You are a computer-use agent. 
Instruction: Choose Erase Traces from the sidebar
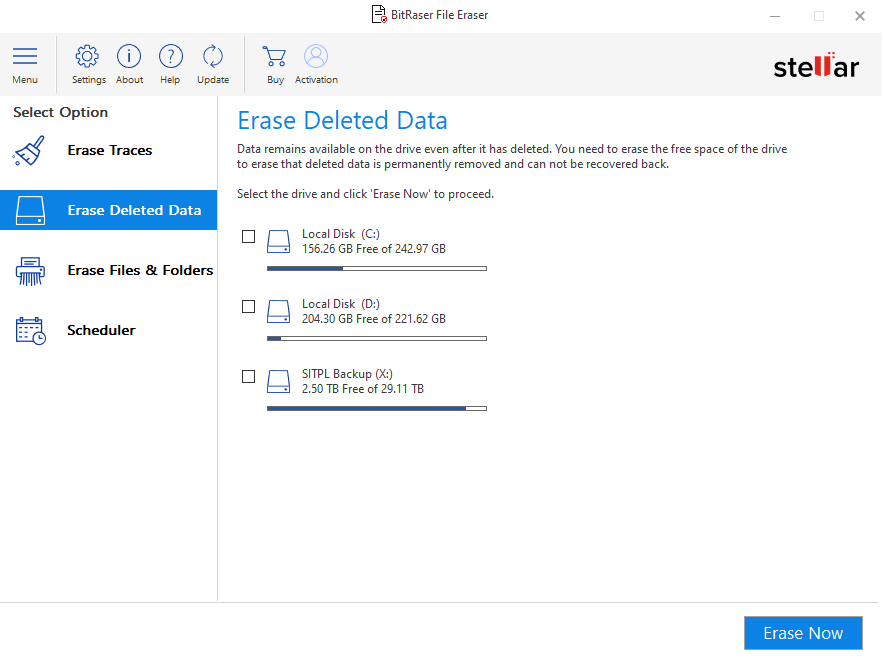click(110, 150)
